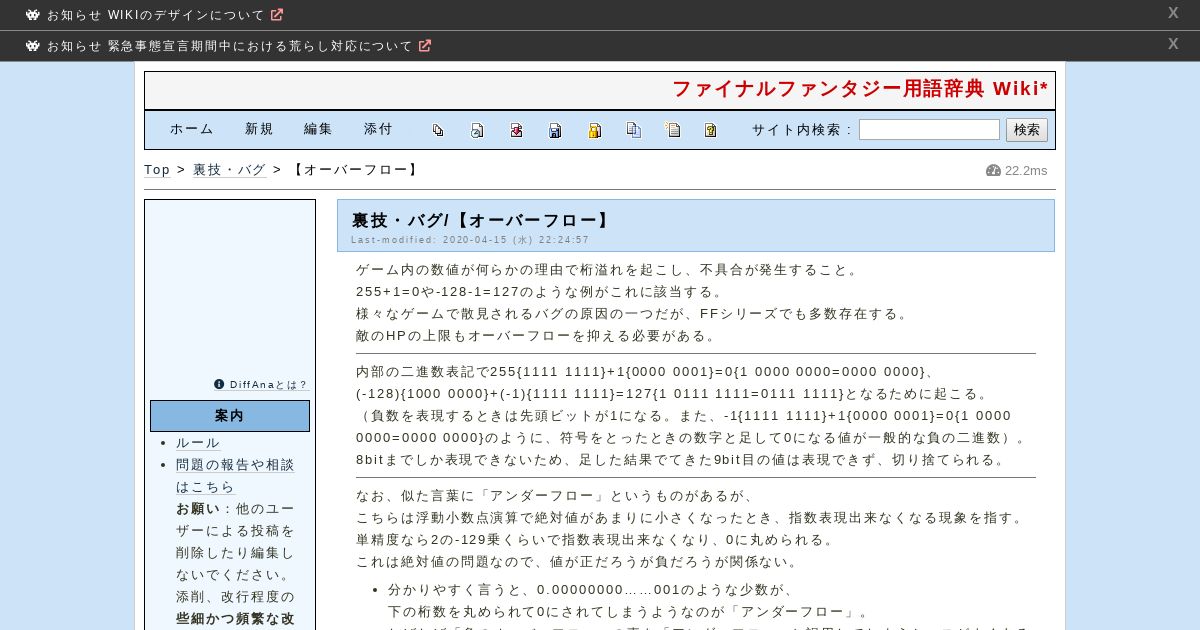Click the 案内 sidebar header
The height and width of the screenshot is (630, 1200).
point(230,416)
